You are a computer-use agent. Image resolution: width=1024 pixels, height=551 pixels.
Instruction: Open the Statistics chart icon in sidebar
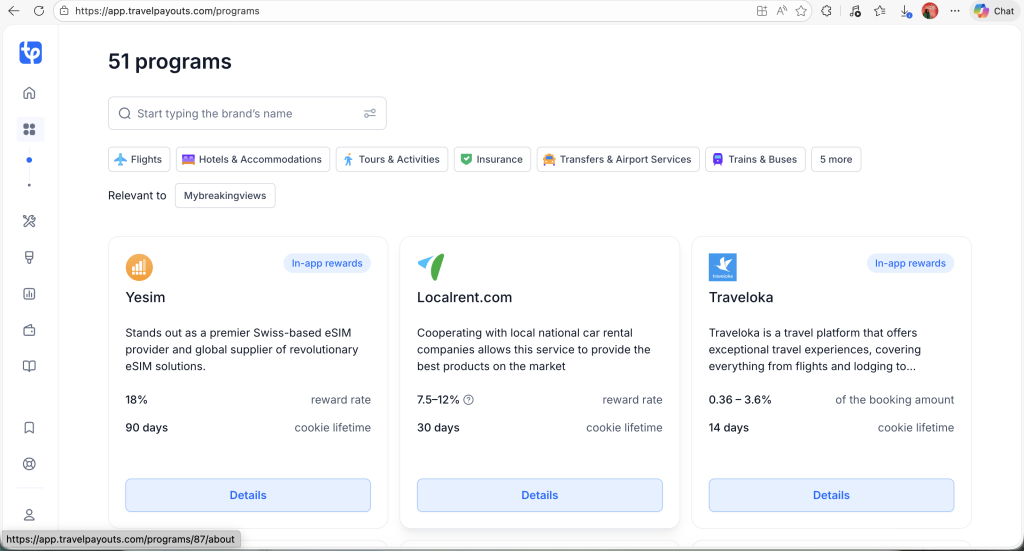[29, 294]
